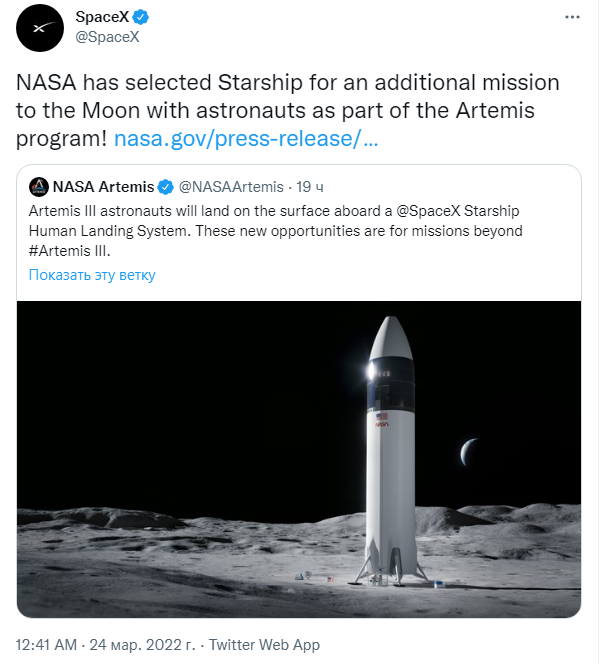The image size is (601, 664).
Task: Click the 'Twitter Web App' source label
Action: pos(266,645)
